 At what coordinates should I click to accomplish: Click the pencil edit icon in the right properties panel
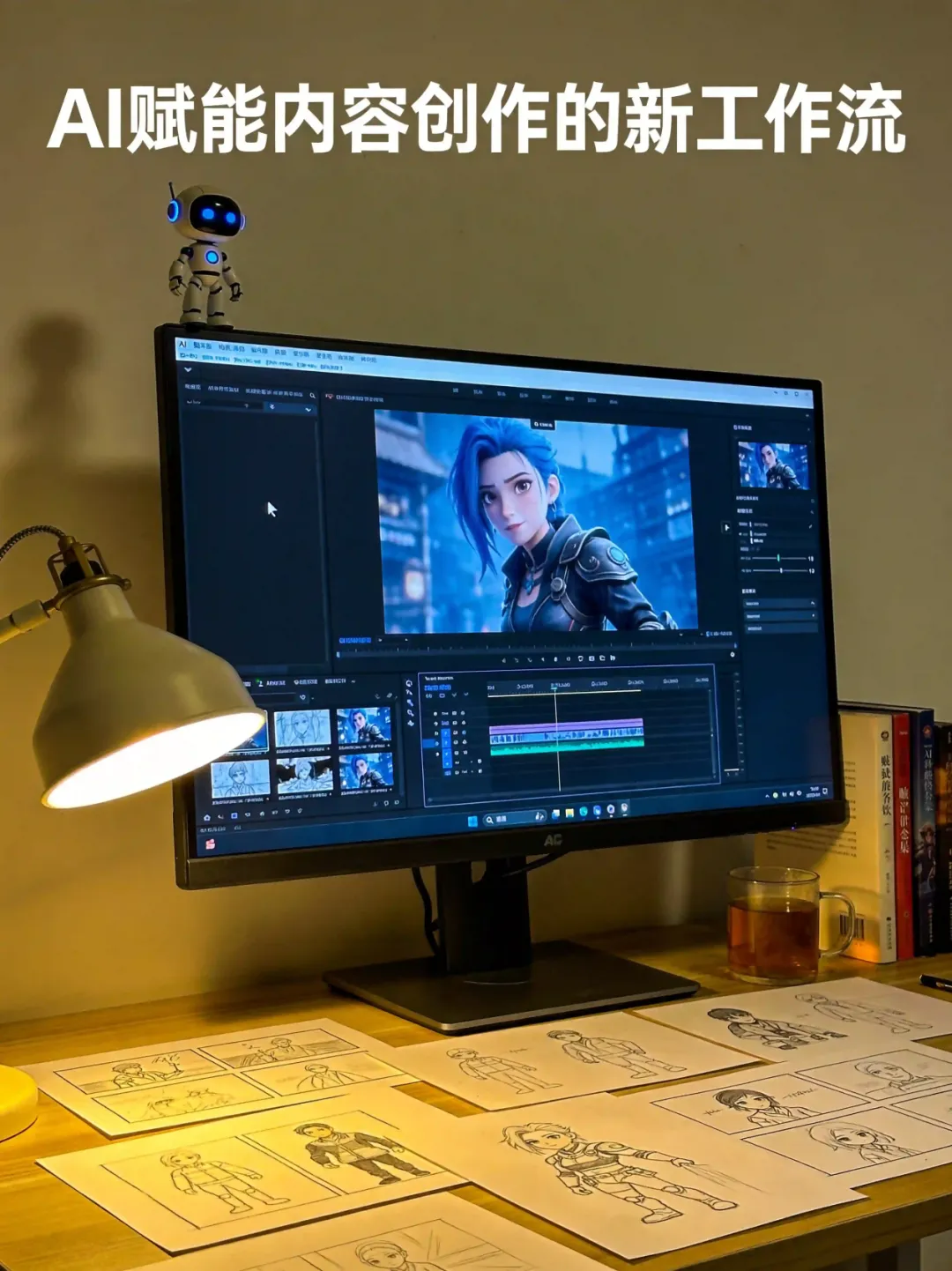tap(810, 526)
